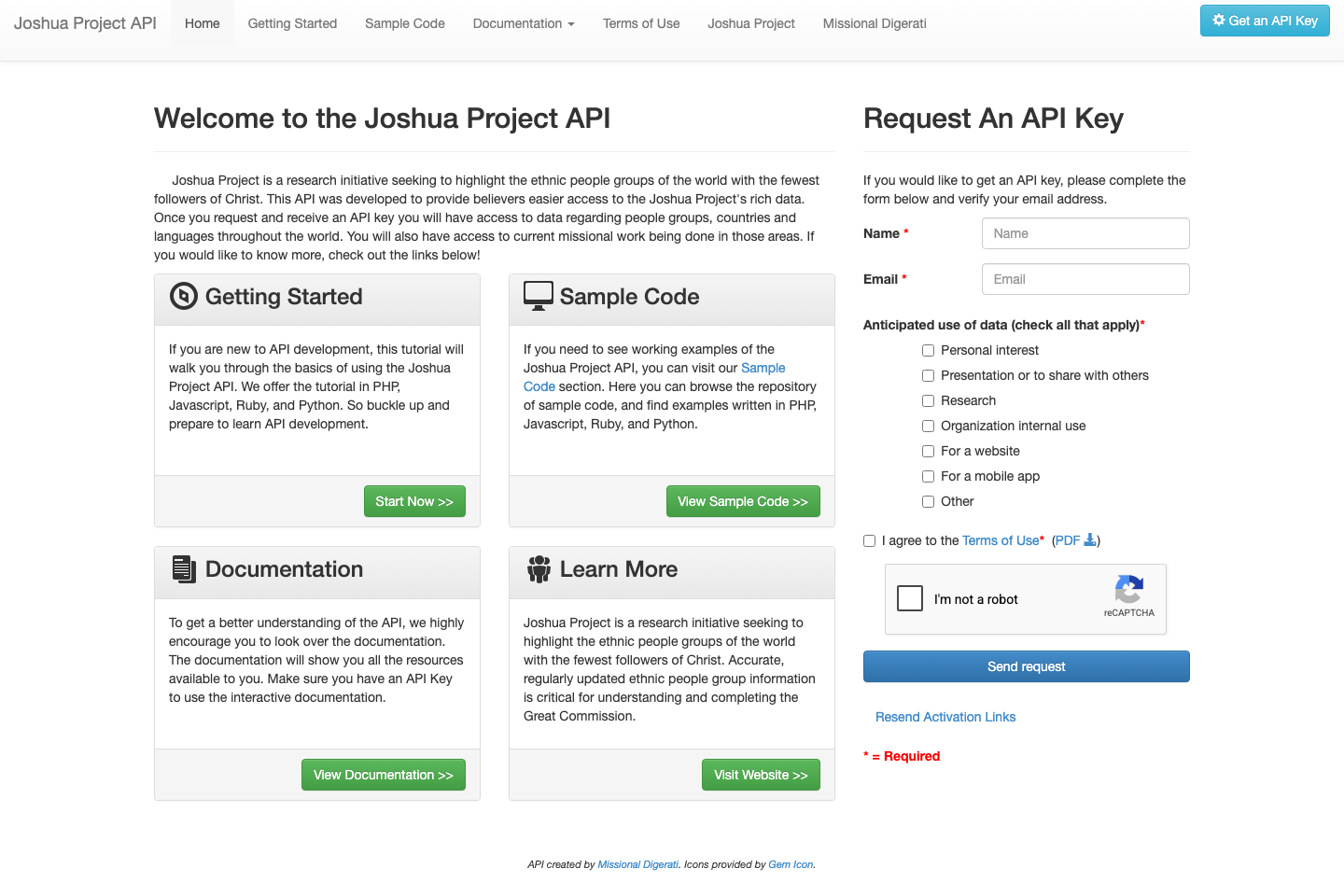The width and height of the screenshot is (1344, 896).
Task: Click the monitor icon next to Sample Code
Action: 538,295
